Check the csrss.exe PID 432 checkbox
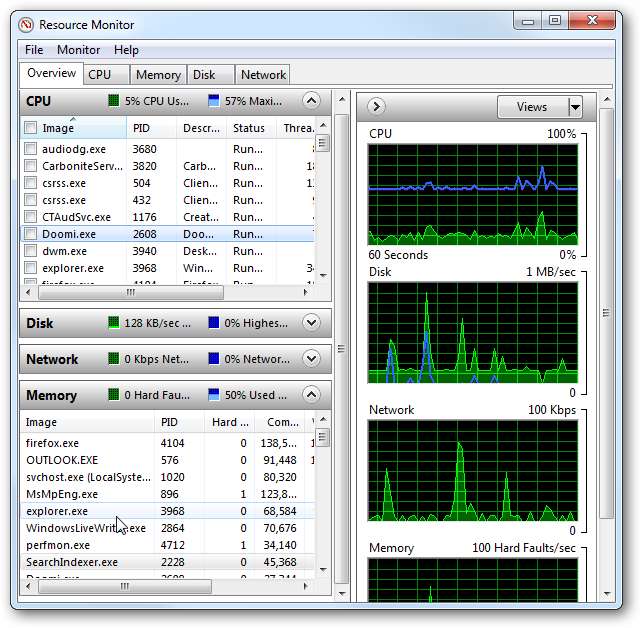 pos(31,200)
